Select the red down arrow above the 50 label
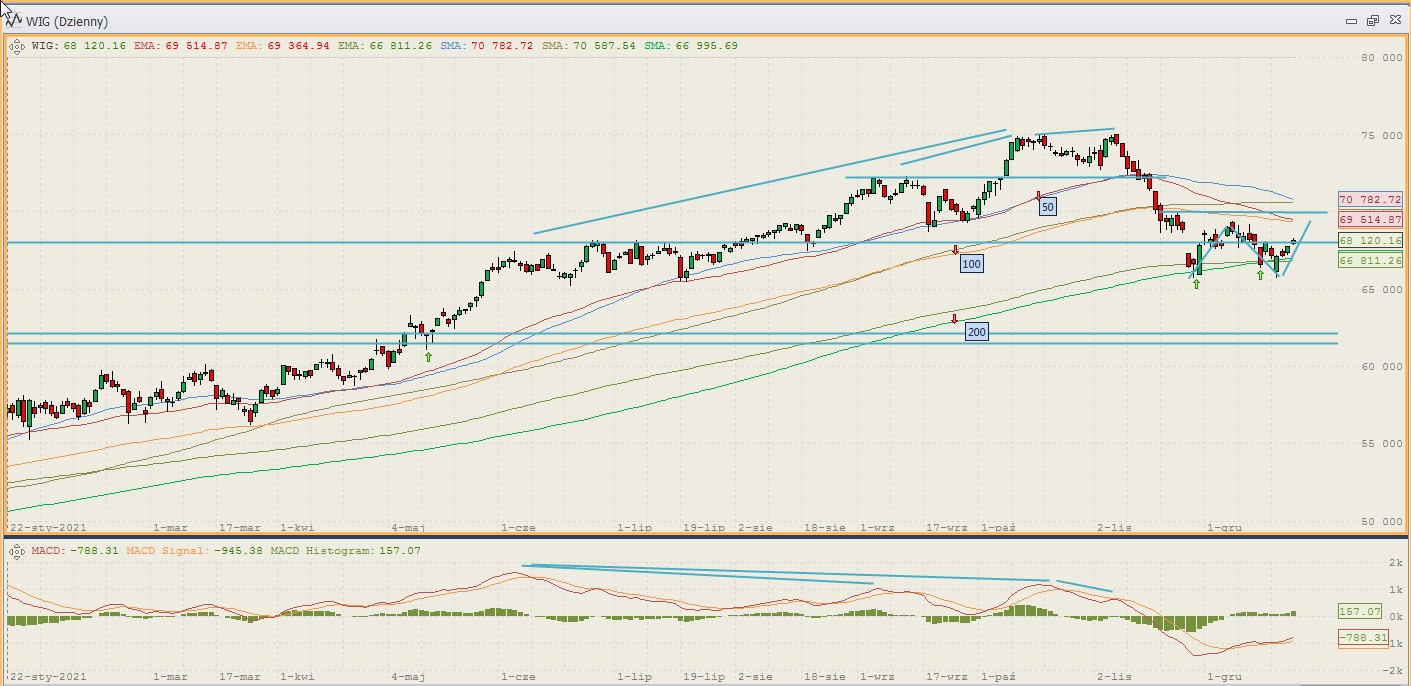Image resolution: width=1411 pixels, height=686 pixels. coord(1039,195)
